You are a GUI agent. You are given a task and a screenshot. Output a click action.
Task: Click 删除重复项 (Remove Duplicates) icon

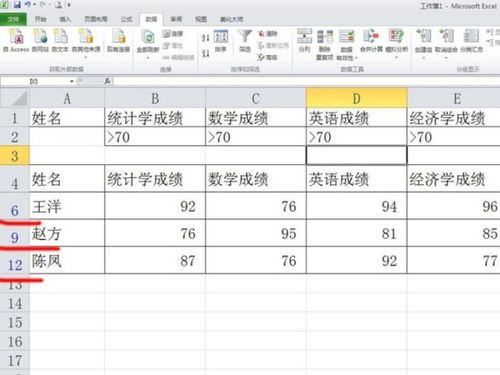(x=325, y=44)
